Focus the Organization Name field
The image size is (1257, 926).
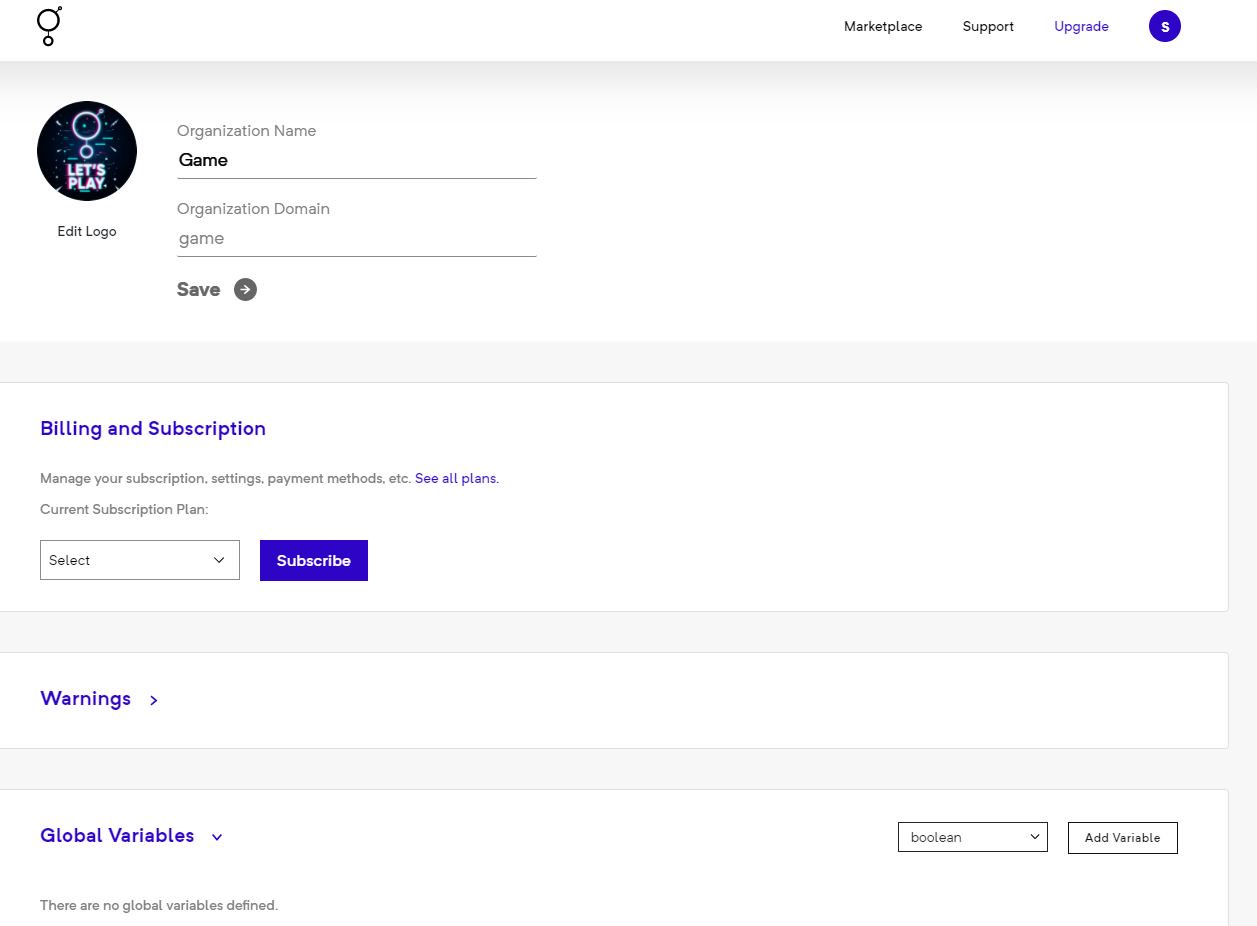click(x=357, y=160)
